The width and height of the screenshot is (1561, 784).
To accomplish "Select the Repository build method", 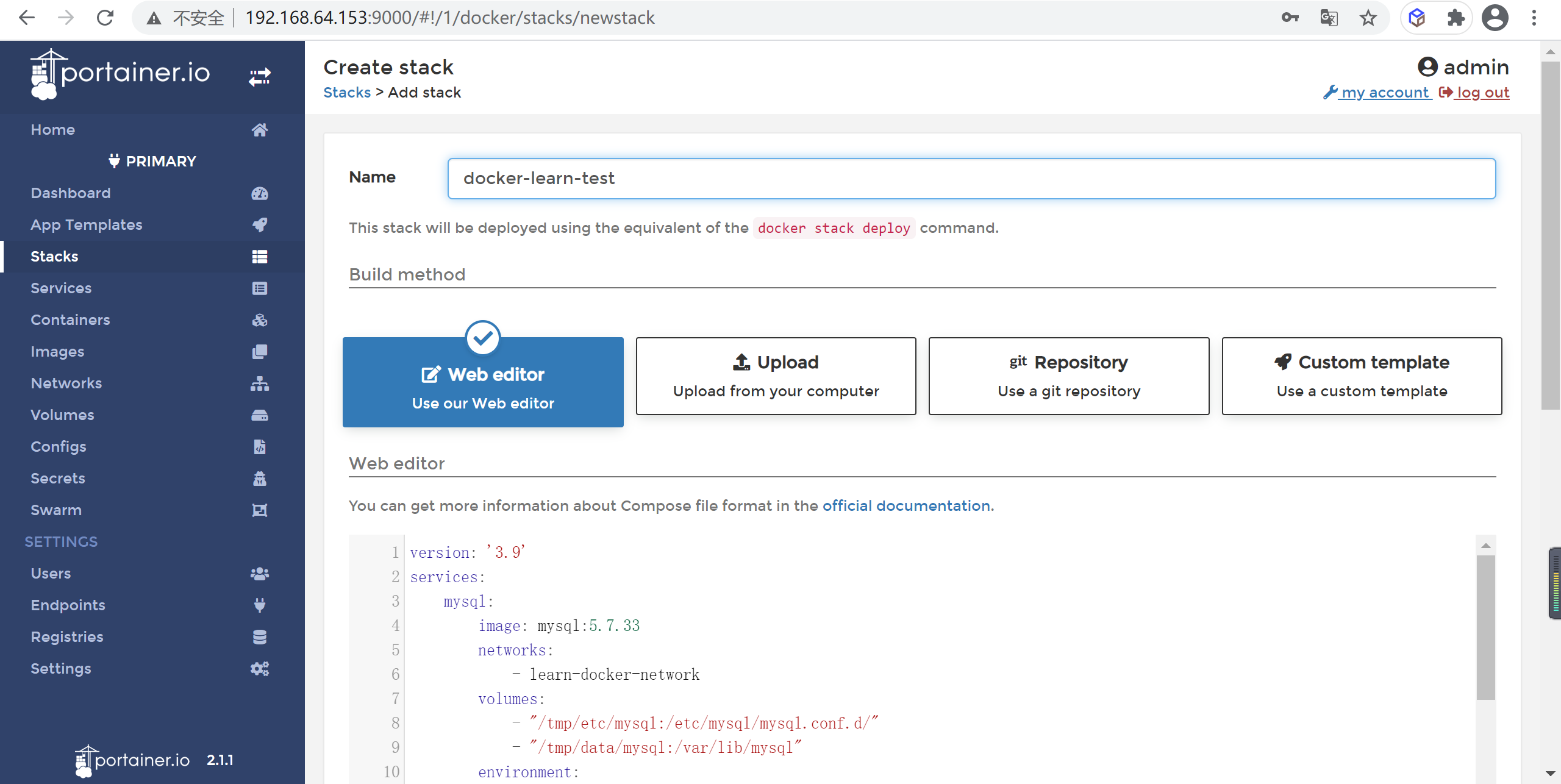I will click(x=1068, y=375).
